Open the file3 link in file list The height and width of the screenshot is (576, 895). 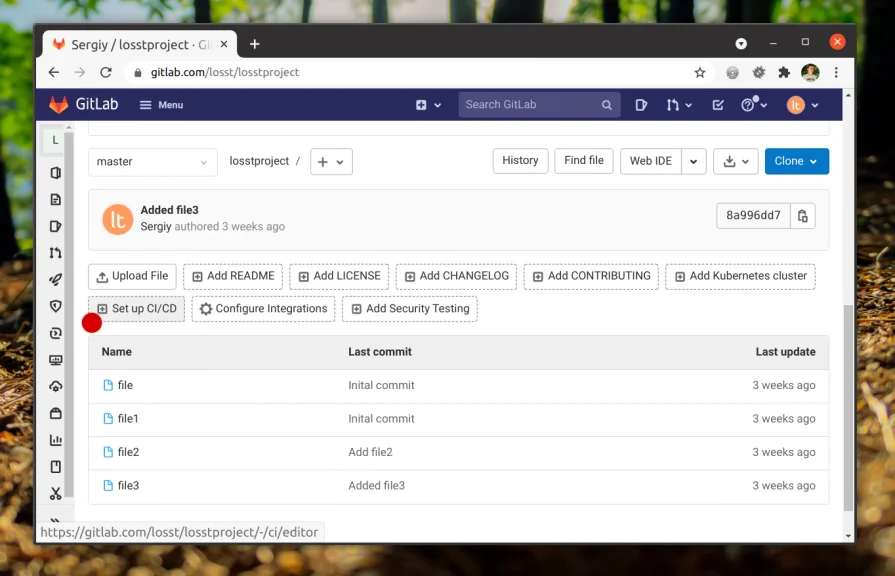126,485
